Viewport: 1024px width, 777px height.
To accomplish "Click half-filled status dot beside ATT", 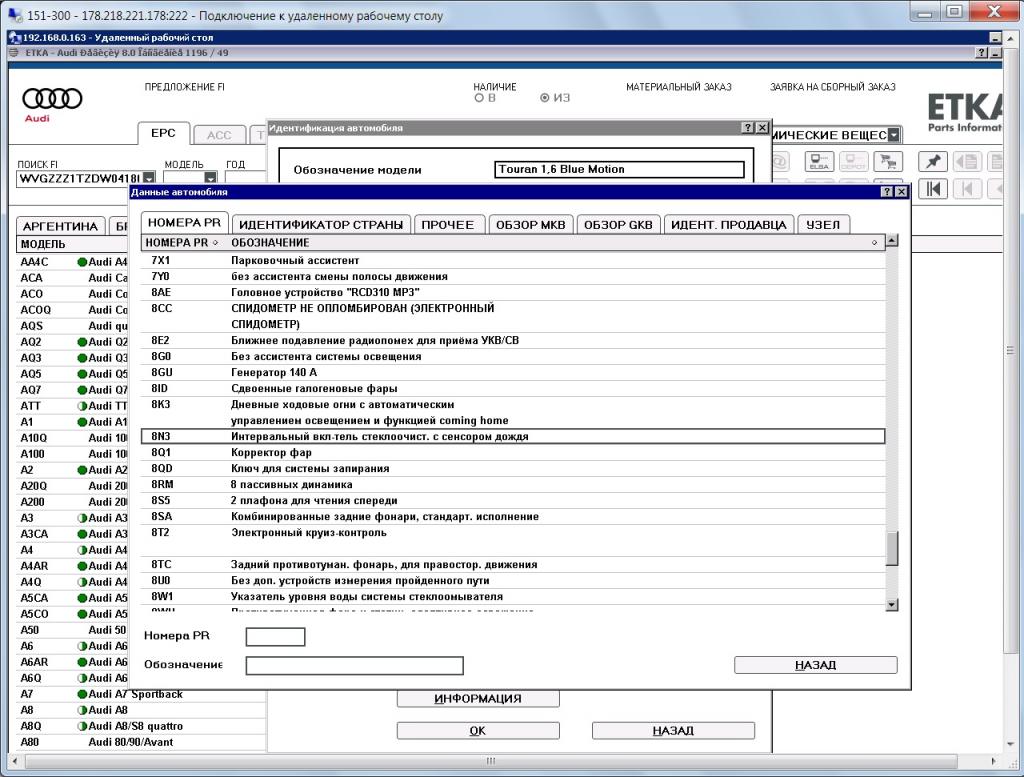I will [82, 406].
